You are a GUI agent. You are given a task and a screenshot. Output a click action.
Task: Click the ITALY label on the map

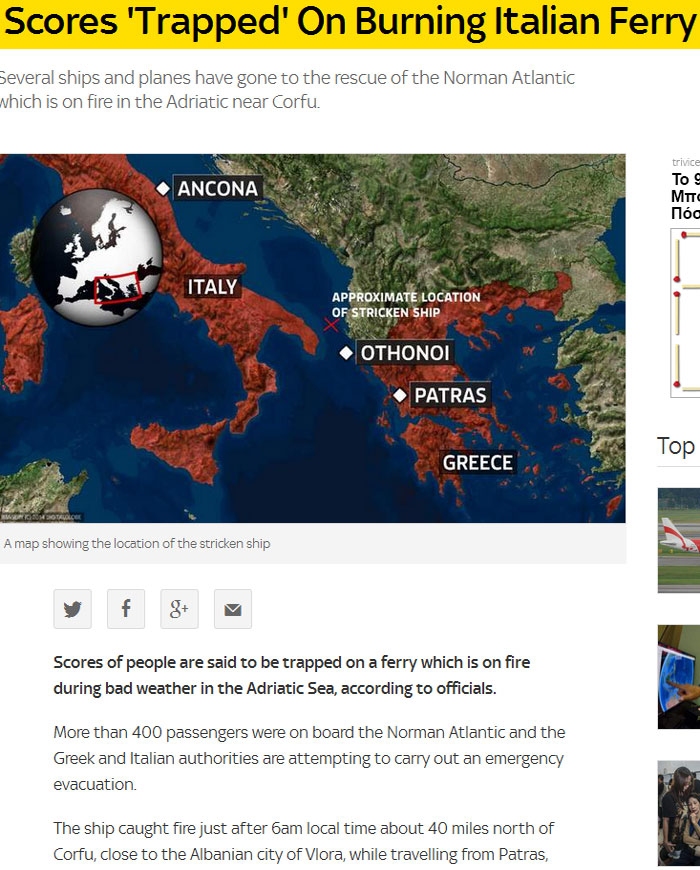(213, 287)
